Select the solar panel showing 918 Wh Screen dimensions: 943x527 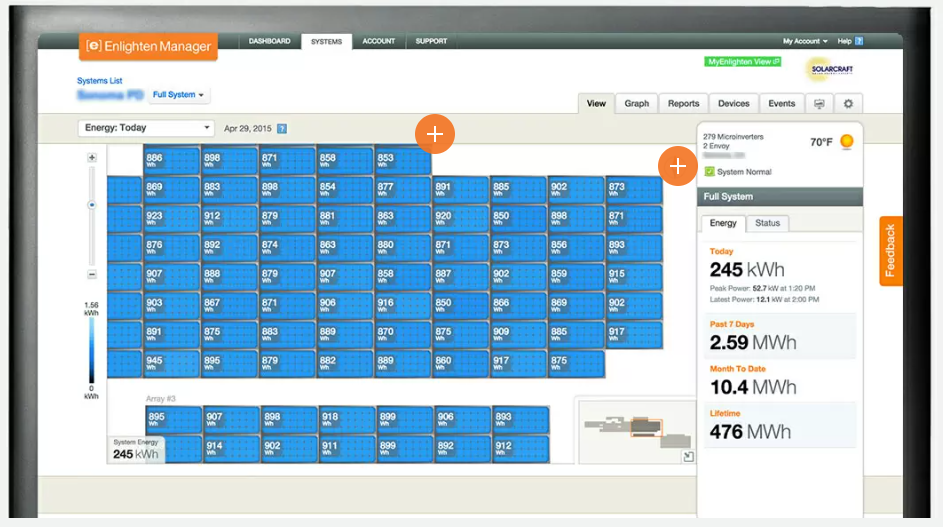(x=346, y=419)
